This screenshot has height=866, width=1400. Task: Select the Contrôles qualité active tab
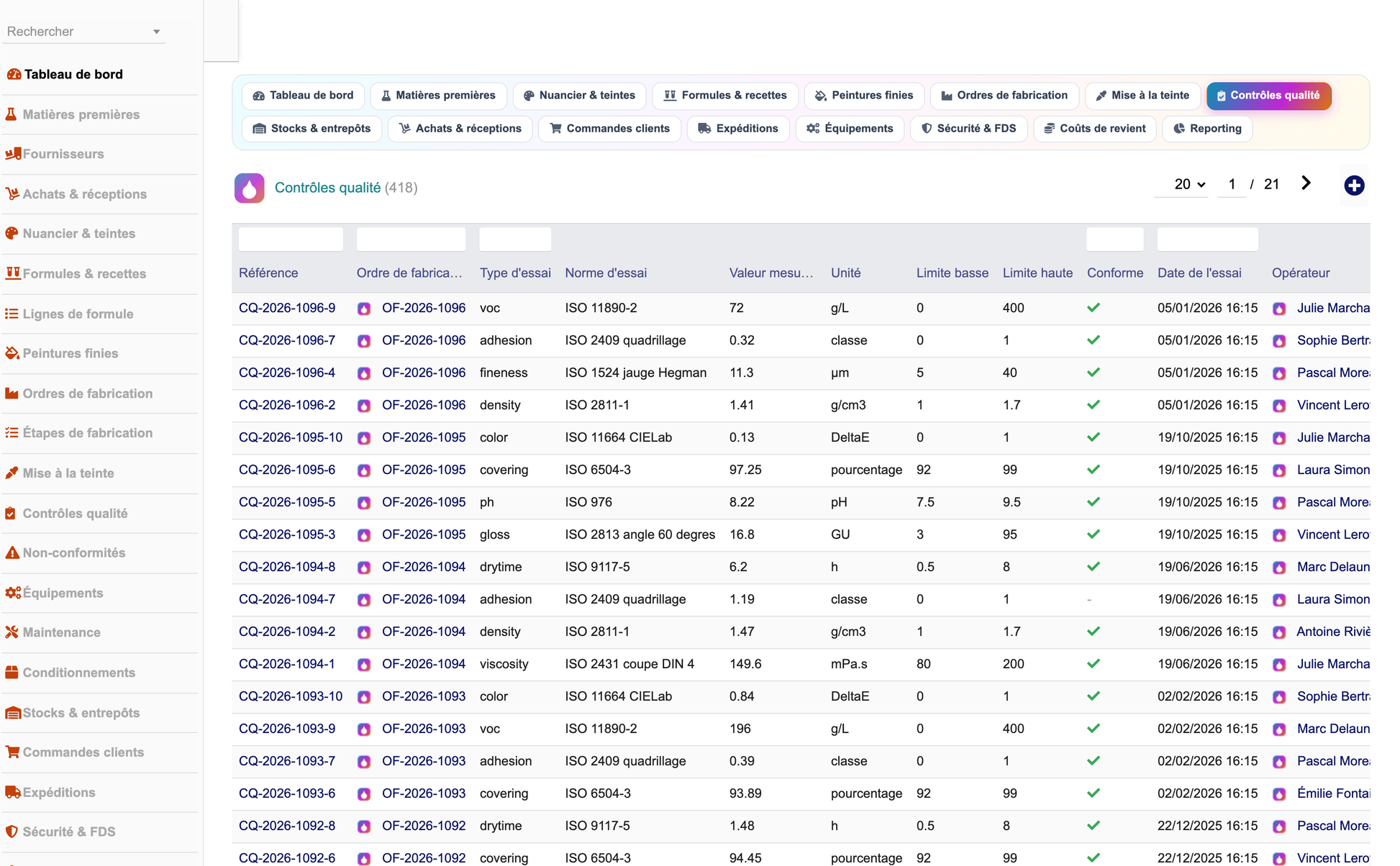(1268, 96)
